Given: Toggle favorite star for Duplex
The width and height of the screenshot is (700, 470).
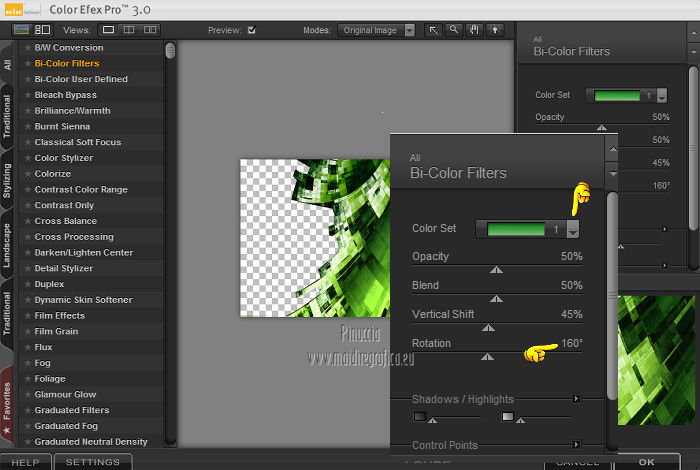Looking at the screenshot, I should pyautogui.click(x=28, y=284).
